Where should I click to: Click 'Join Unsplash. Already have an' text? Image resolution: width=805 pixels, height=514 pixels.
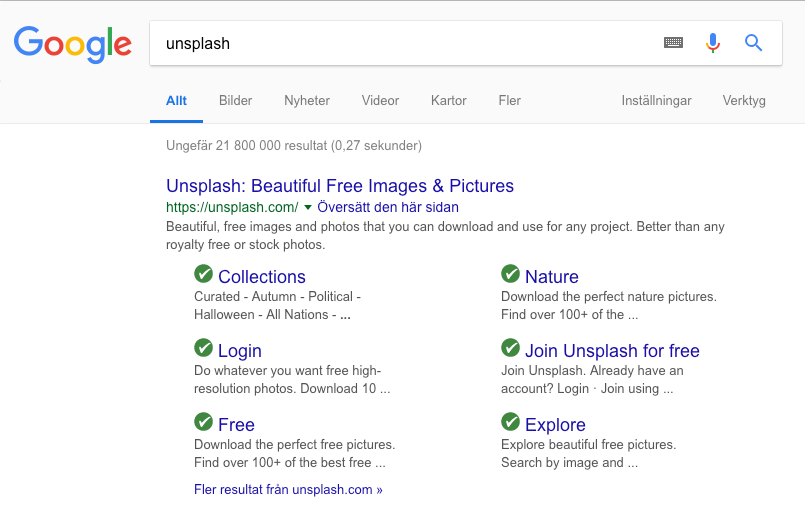(592, 371)
